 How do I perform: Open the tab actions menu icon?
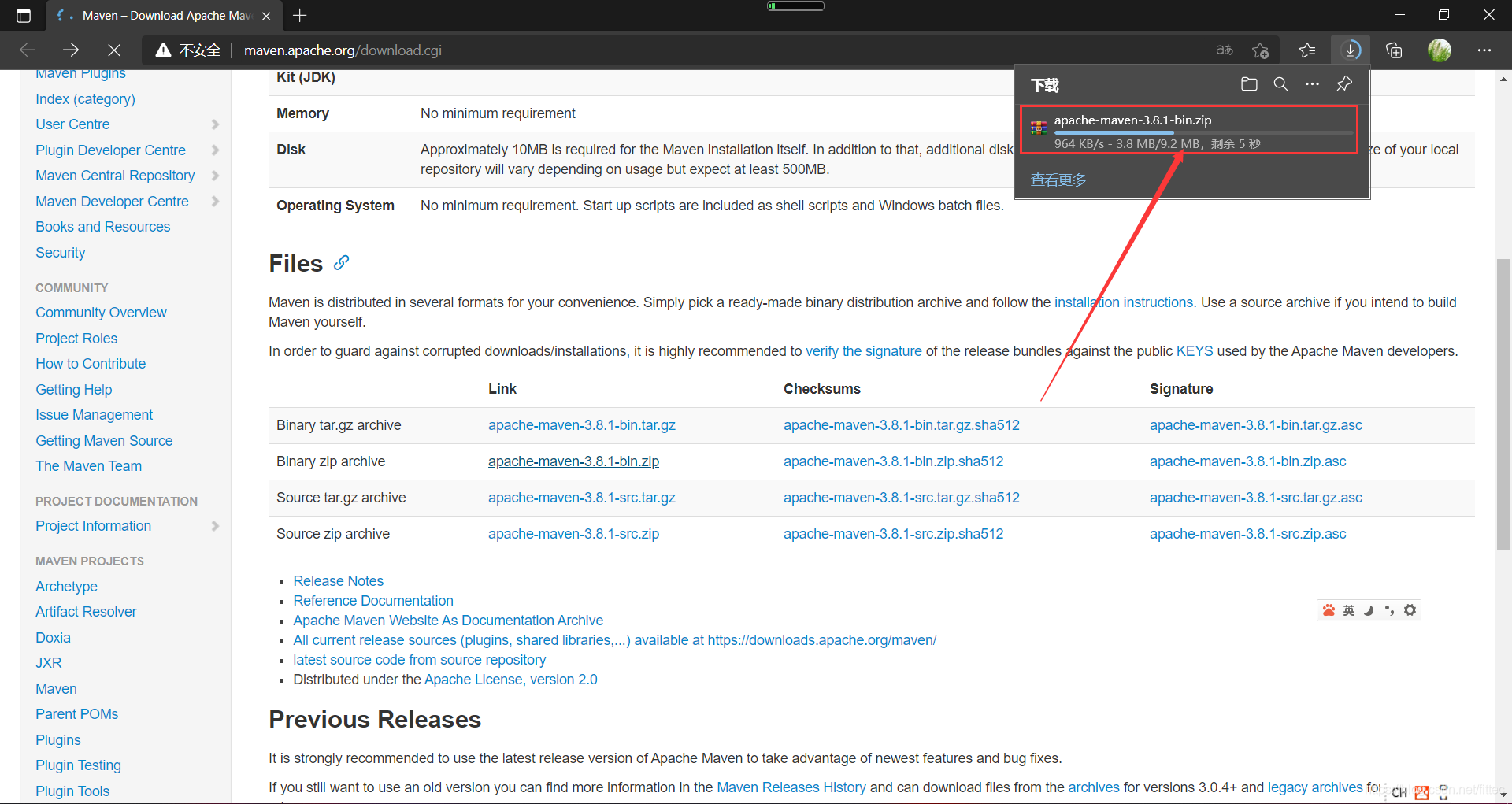24,16
